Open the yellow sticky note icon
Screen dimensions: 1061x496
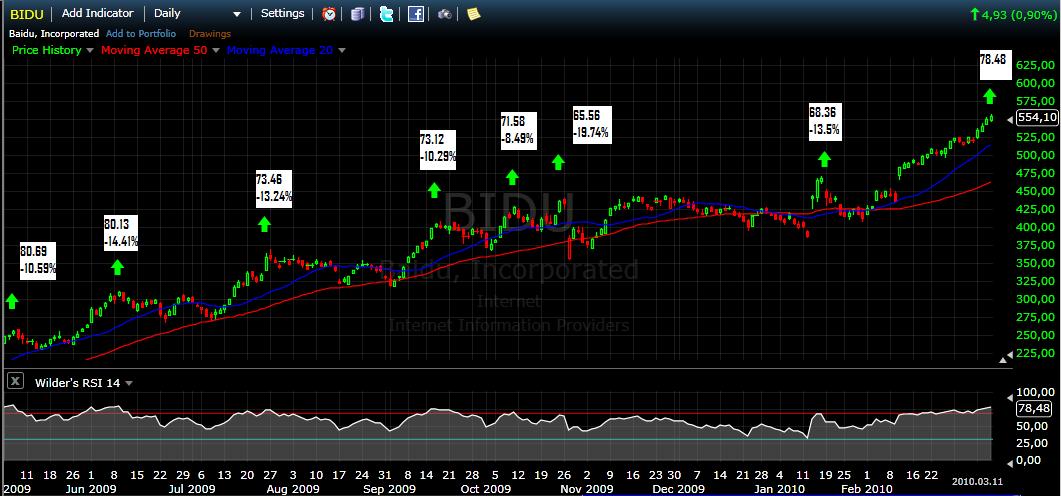coord(474,13)
